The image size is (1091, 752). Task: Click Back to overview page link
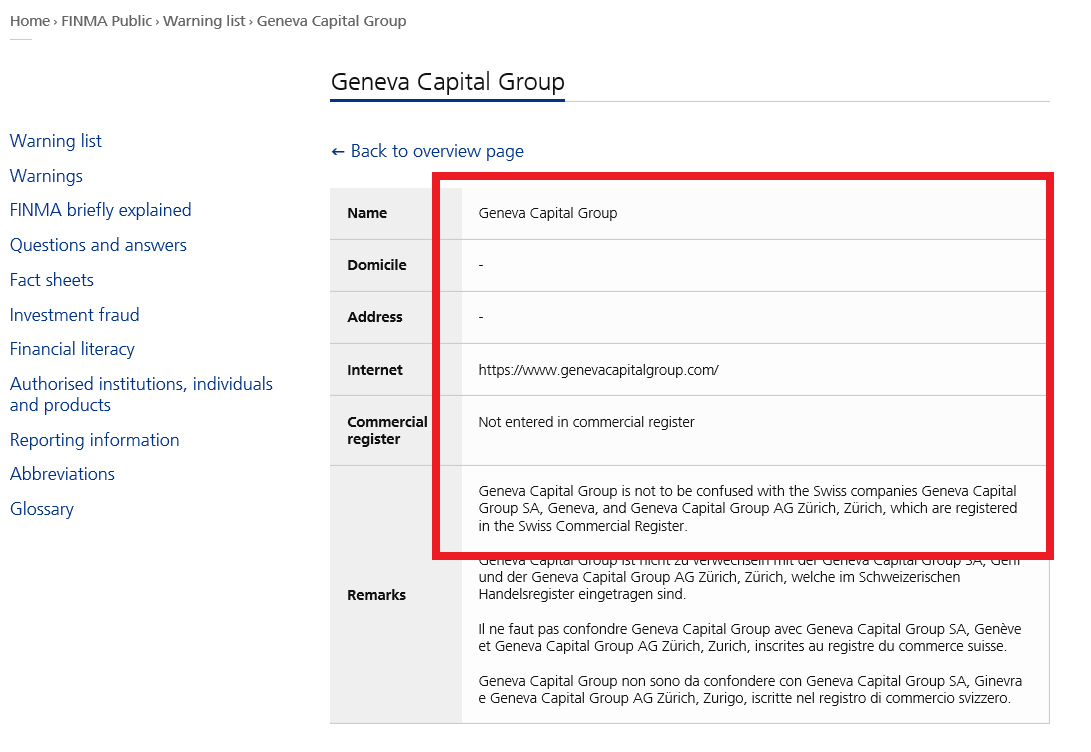[x=427, y=151]
